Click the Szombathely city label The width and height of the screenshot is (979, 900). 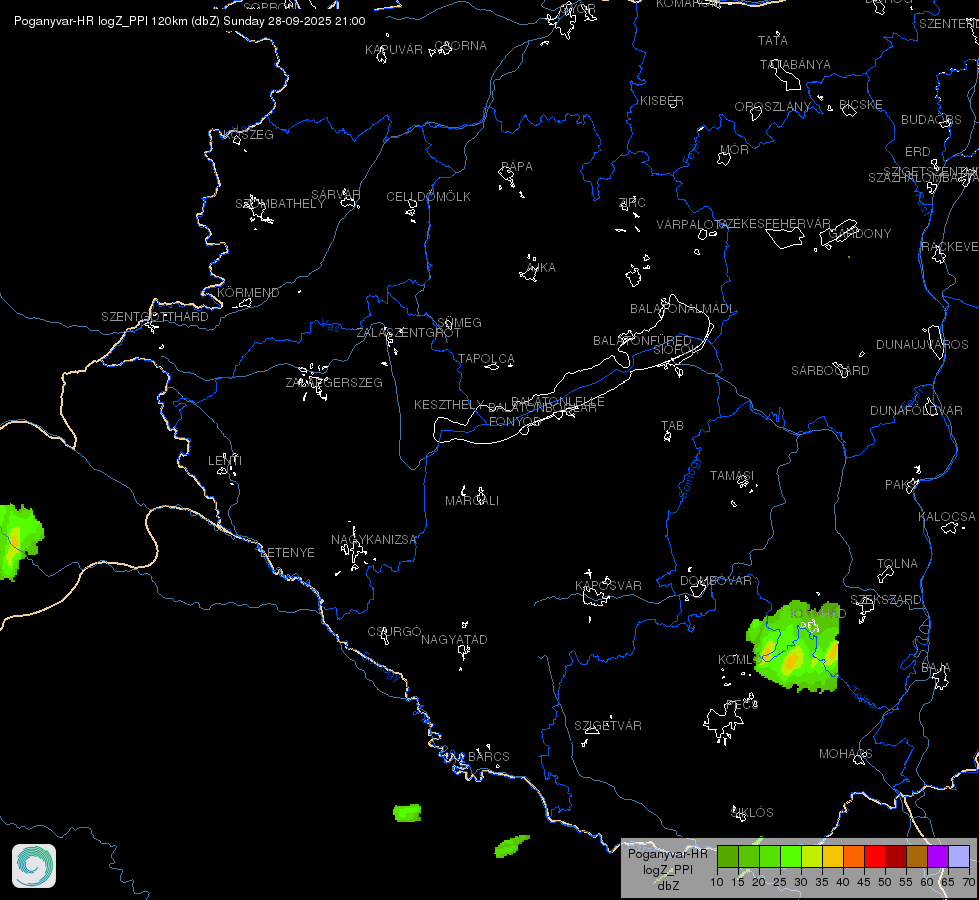click(x=280, y=204)
